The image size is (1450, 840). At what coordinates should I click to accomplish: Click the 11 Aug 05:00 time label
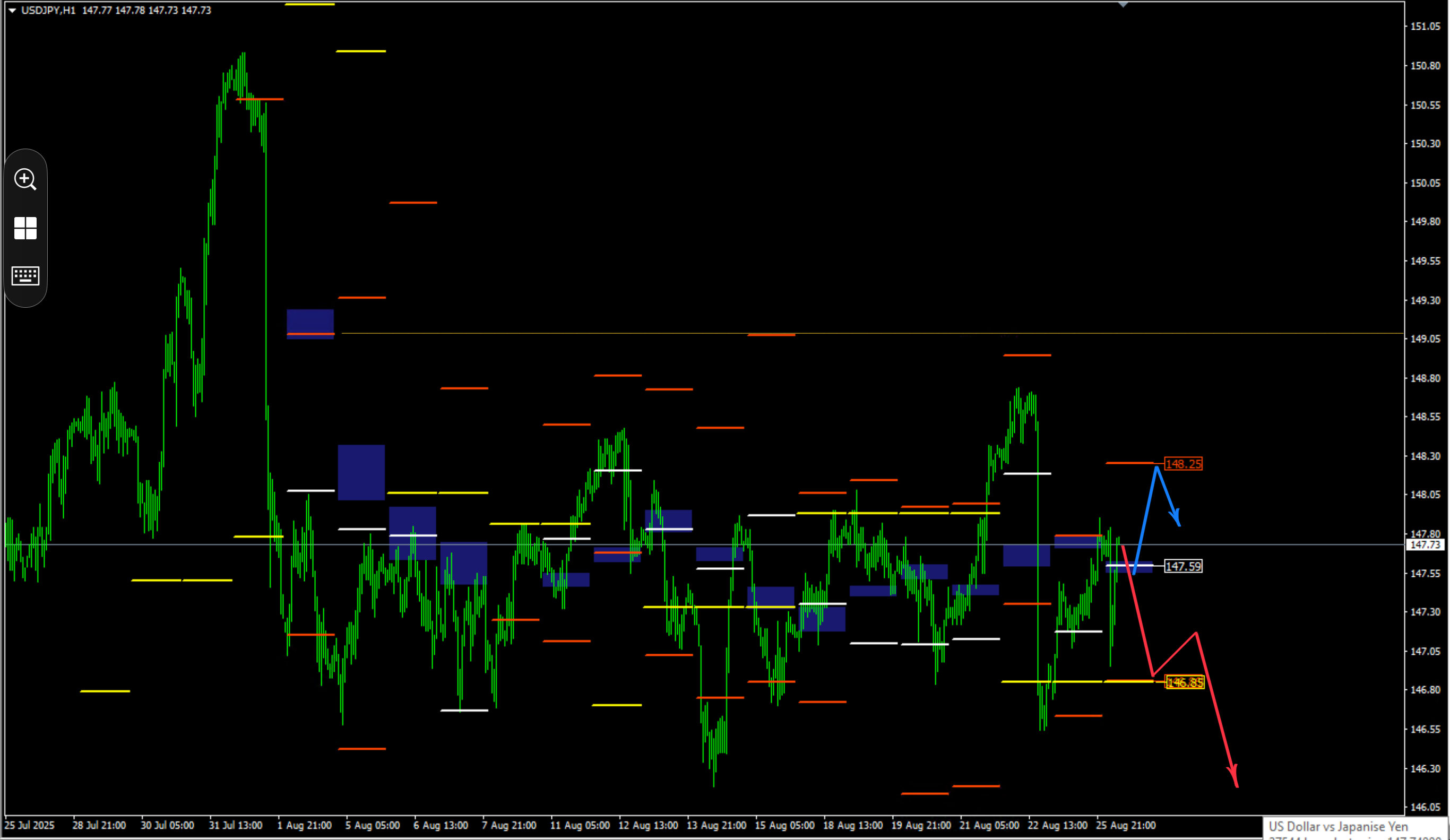click(x=580, y=826)
